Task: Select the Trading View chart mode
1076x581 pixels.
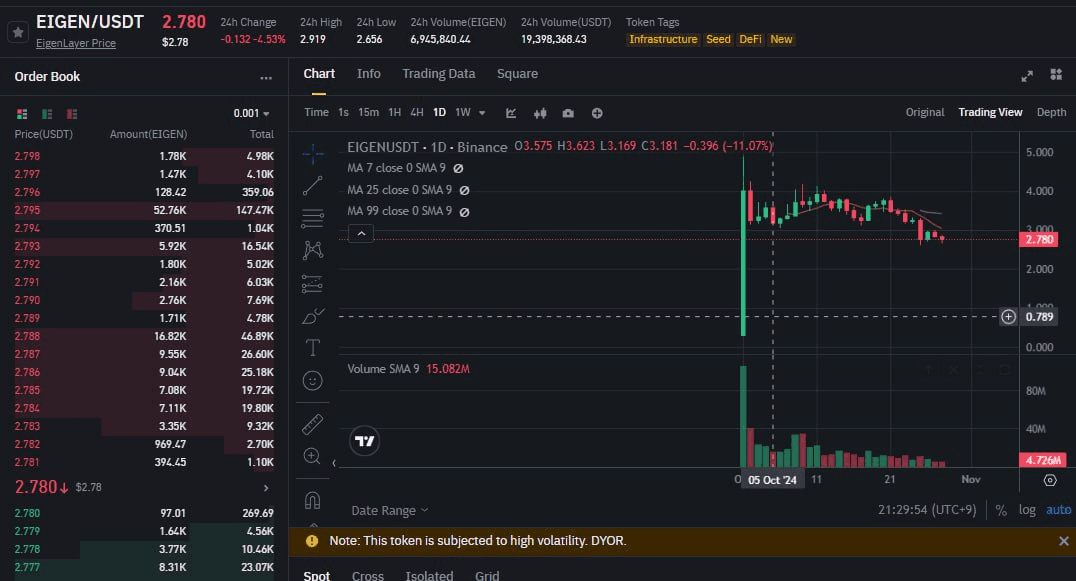Action: coord(990,112)
